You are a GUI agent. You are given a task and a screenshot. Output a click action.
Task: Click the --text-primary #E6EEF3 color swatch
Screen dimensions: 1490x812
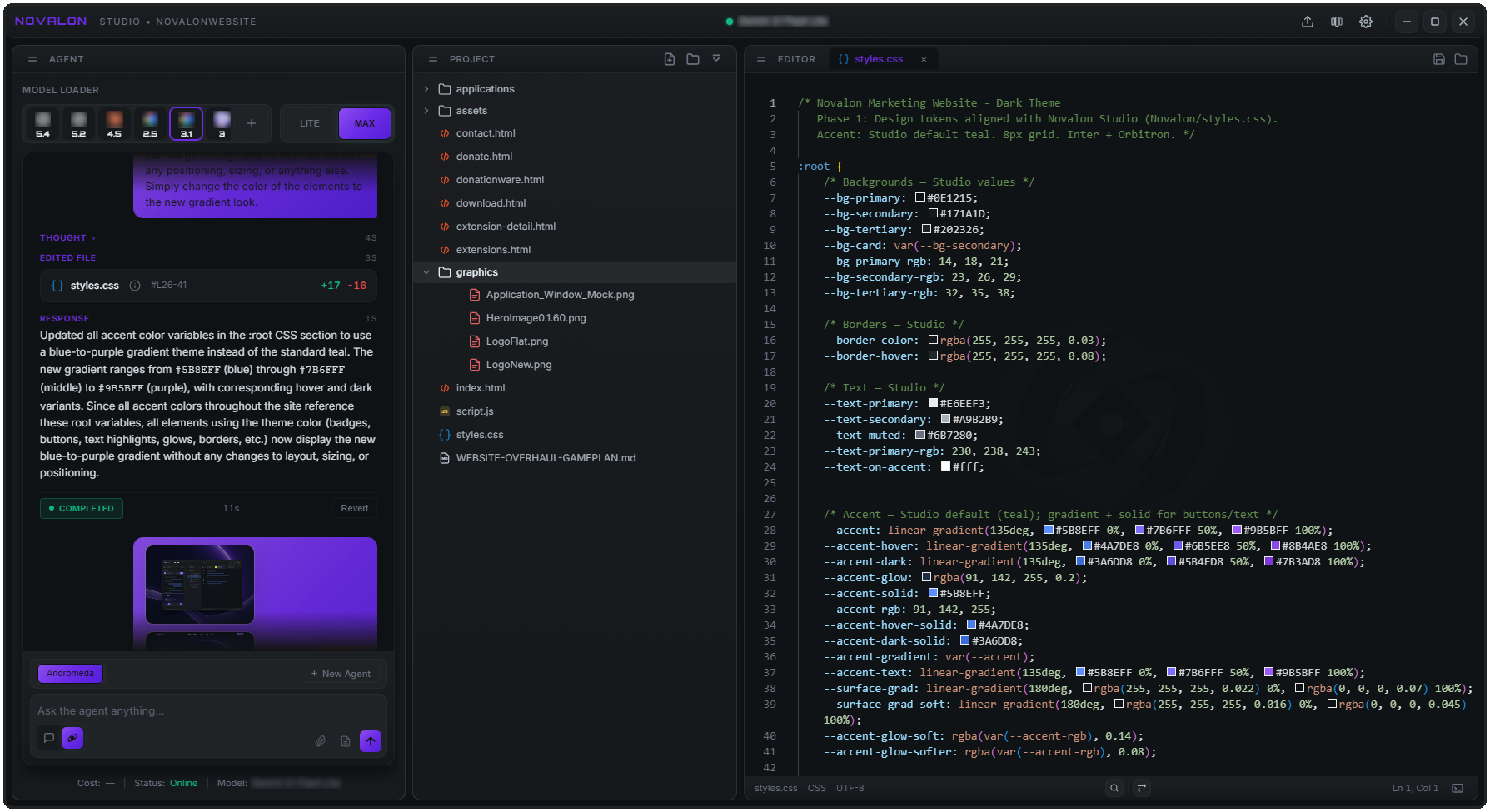click(x=933, y=403)
